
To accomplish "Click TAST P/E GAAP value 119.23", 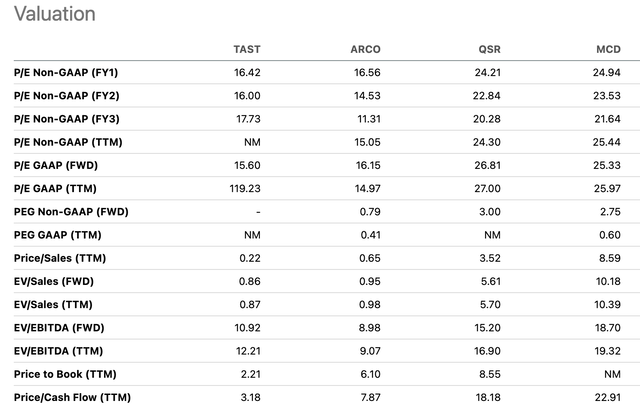I will (x=245, y=188).
